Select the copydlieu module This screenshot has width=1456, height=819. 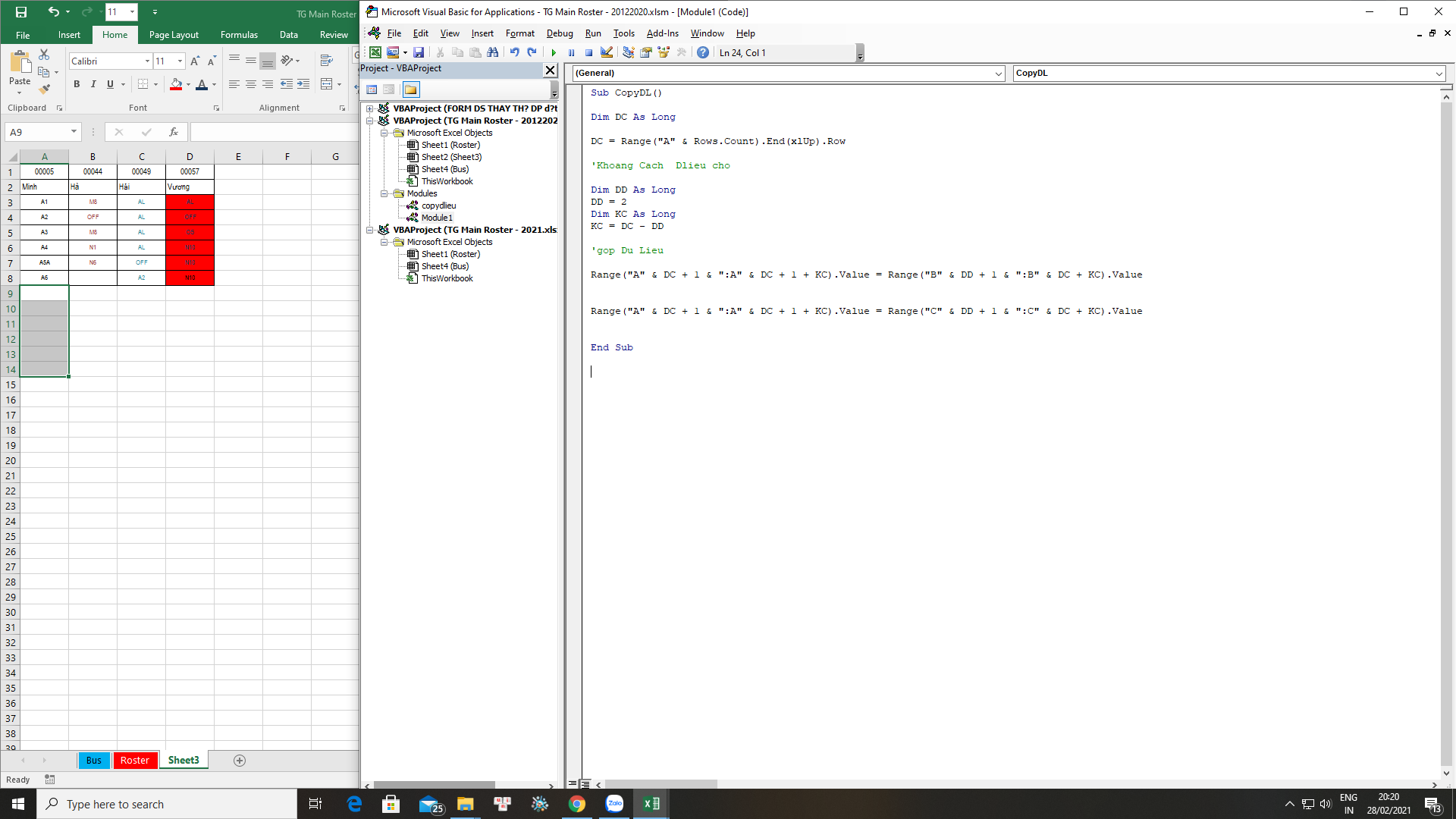[x=438, y=206]
